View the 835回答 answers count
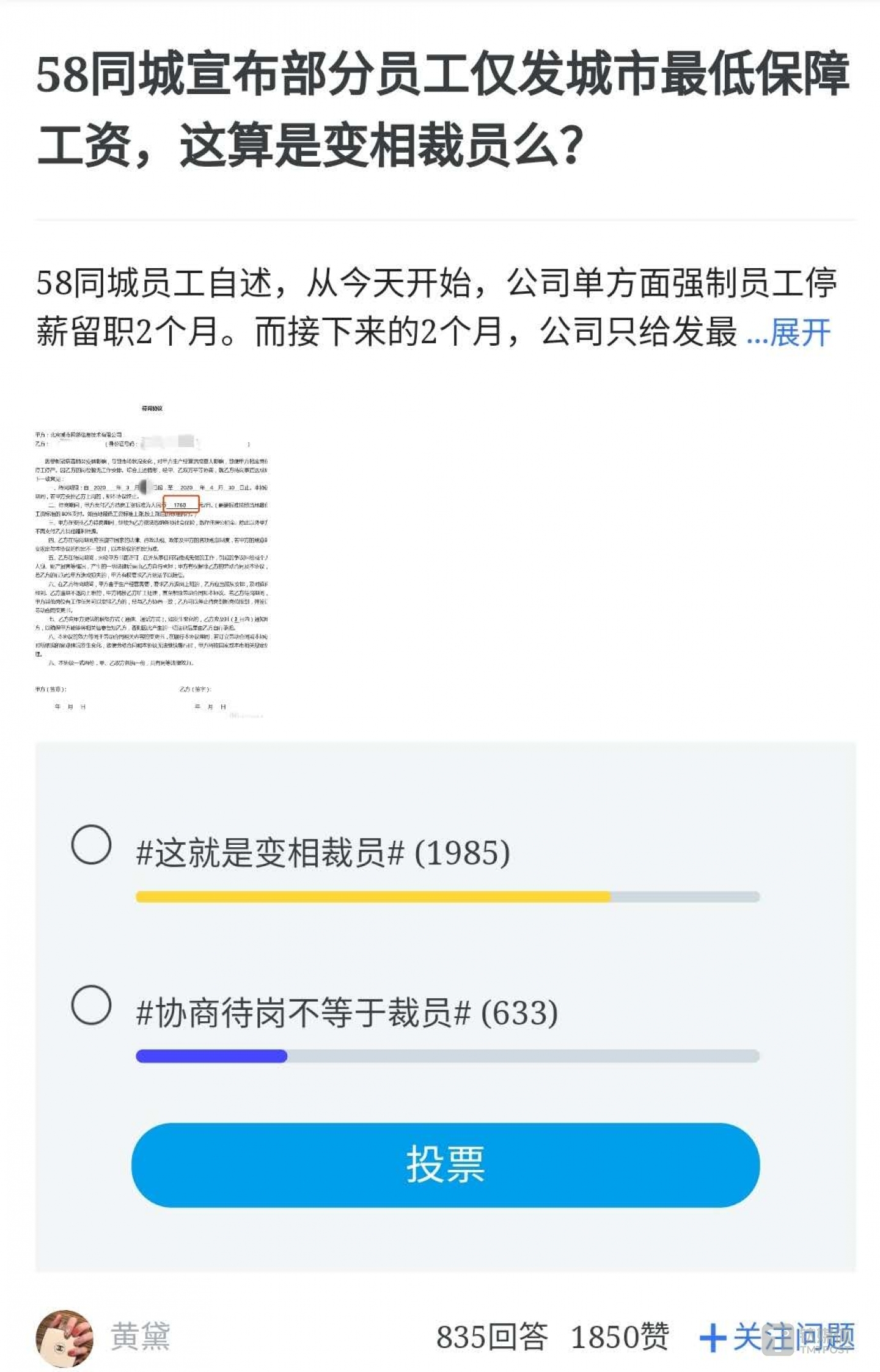Image resolution: width=880 pixels, height=1372 pixels. (x=492, y=1337)
